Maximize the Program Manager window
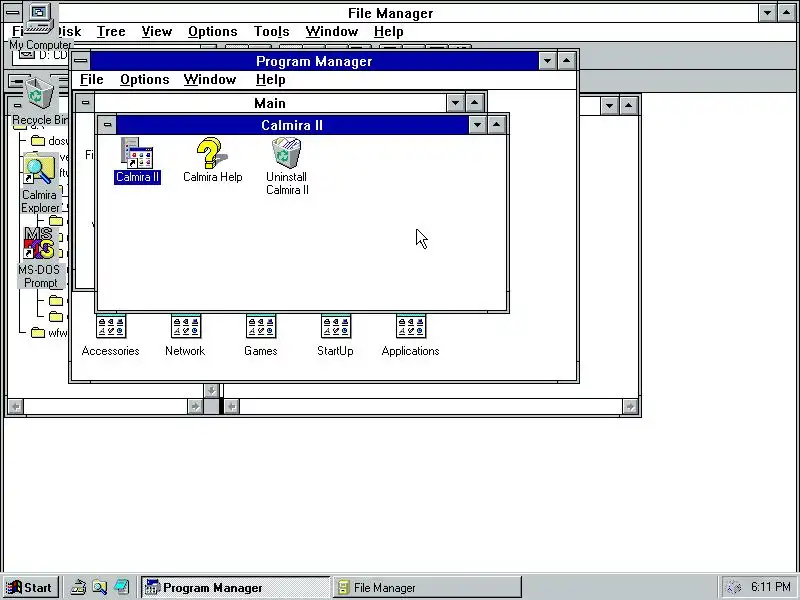 (566, 61)
